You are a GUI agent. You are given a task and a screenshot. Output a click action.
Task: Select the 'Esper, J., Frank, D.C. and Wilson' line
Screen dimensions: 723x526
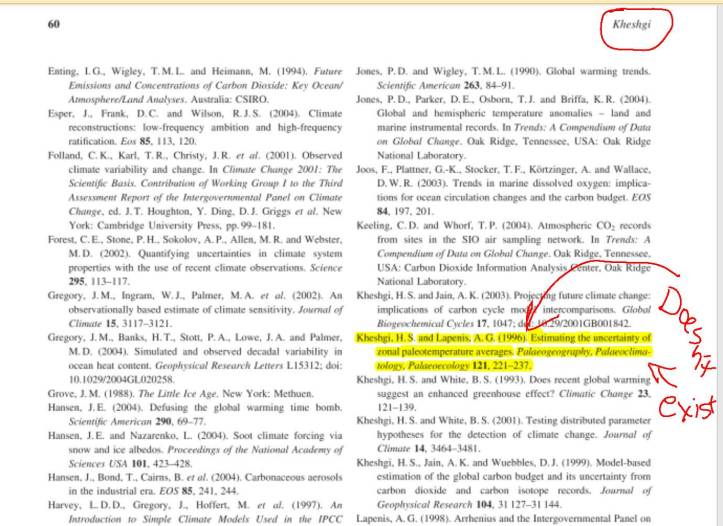click(195, 113)
